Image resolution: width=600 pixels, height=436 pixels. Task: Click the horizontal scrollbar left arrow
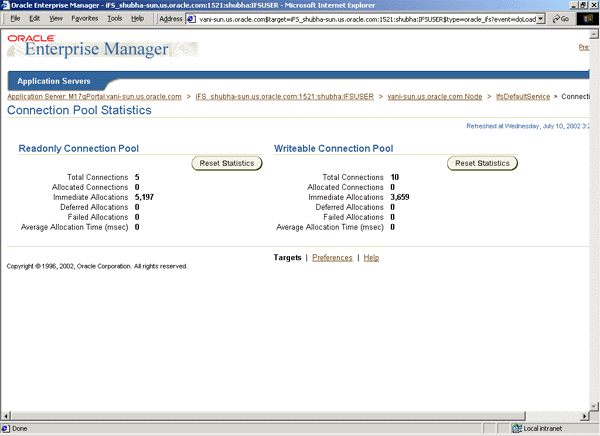5,416
